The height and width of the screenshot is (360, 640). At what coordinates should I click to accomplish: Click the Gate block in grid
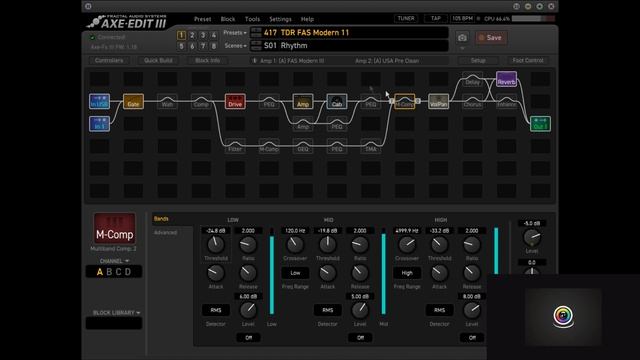133,101
